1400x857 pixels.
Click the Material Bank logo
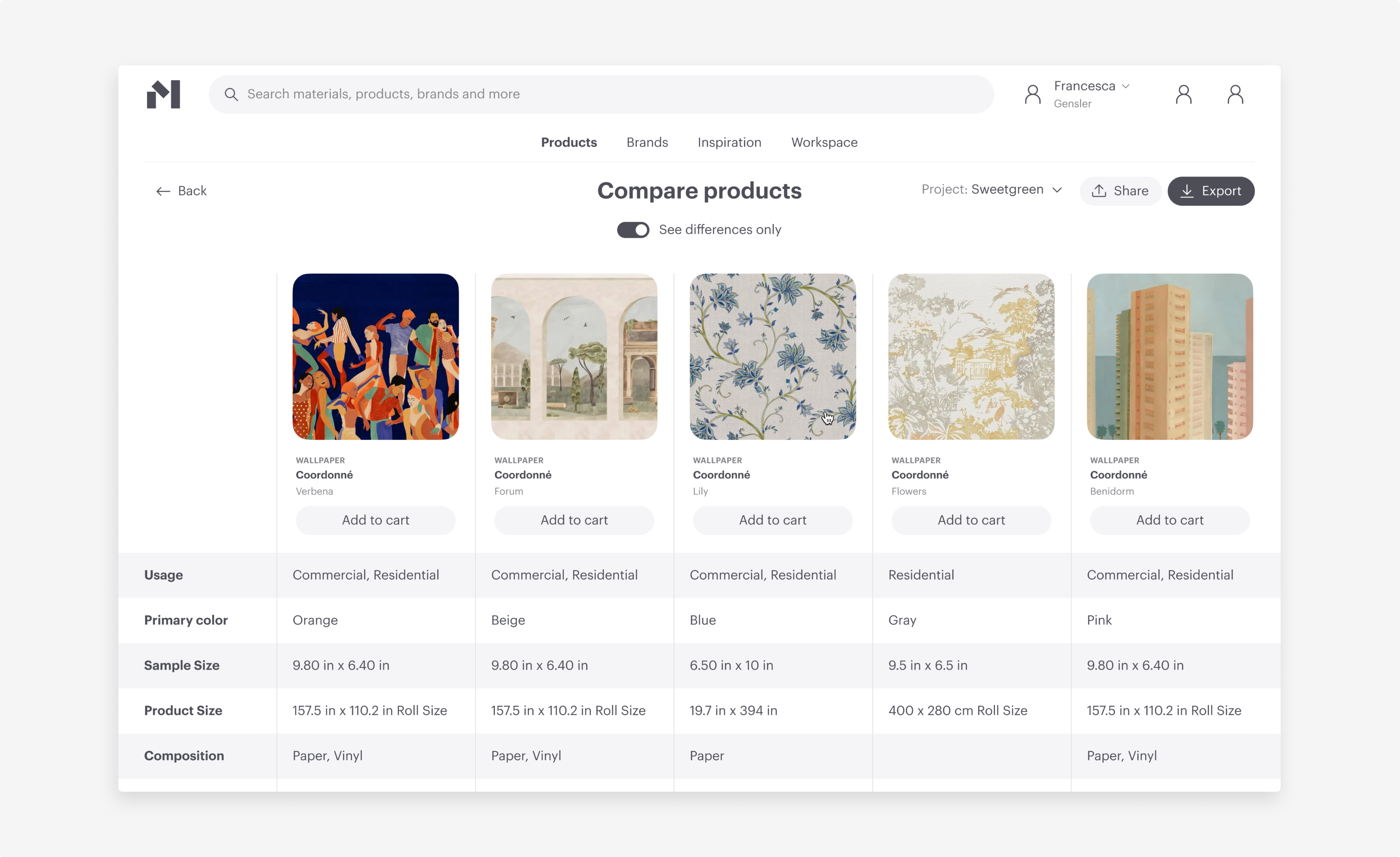[163, 94]
